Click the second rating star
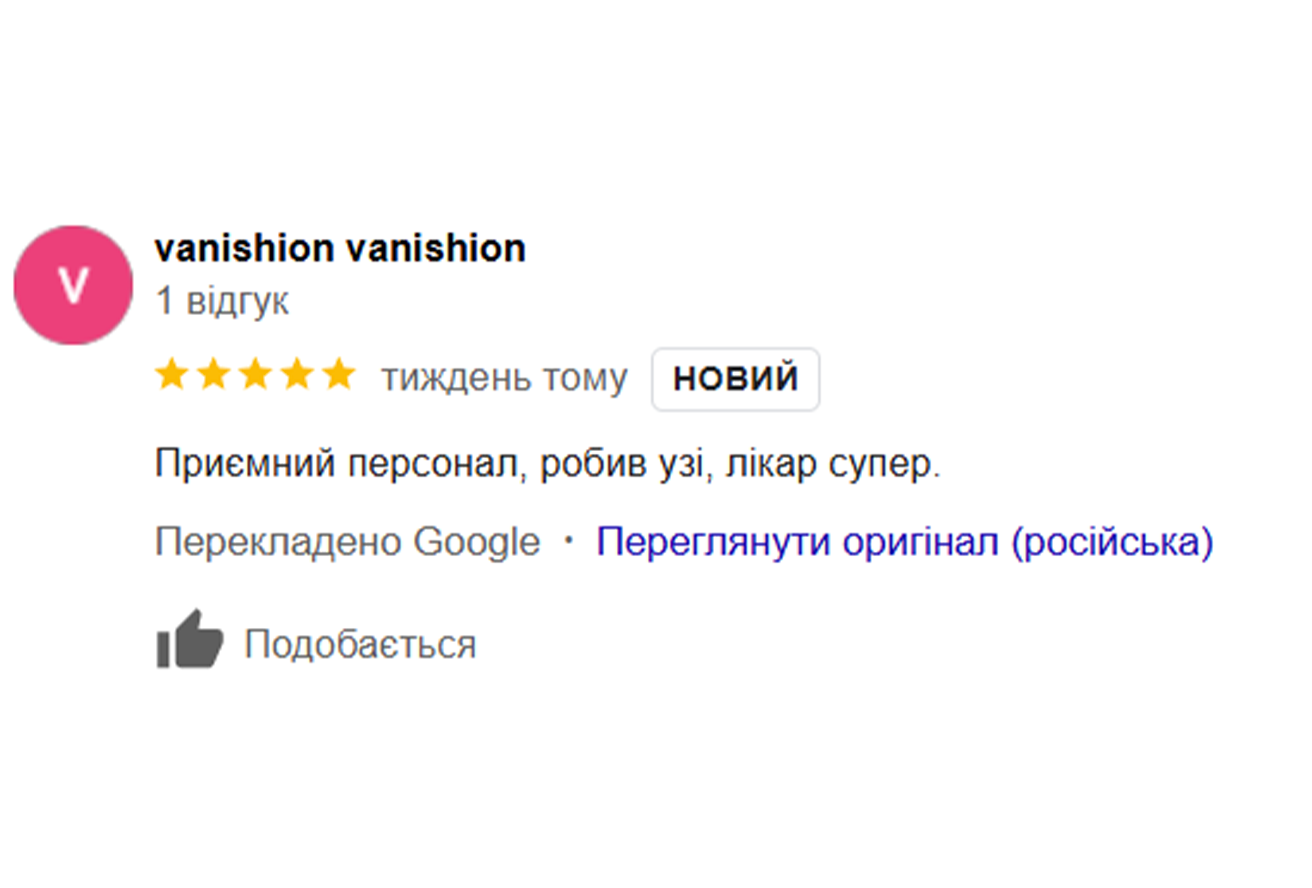 (x=214, y=376)
